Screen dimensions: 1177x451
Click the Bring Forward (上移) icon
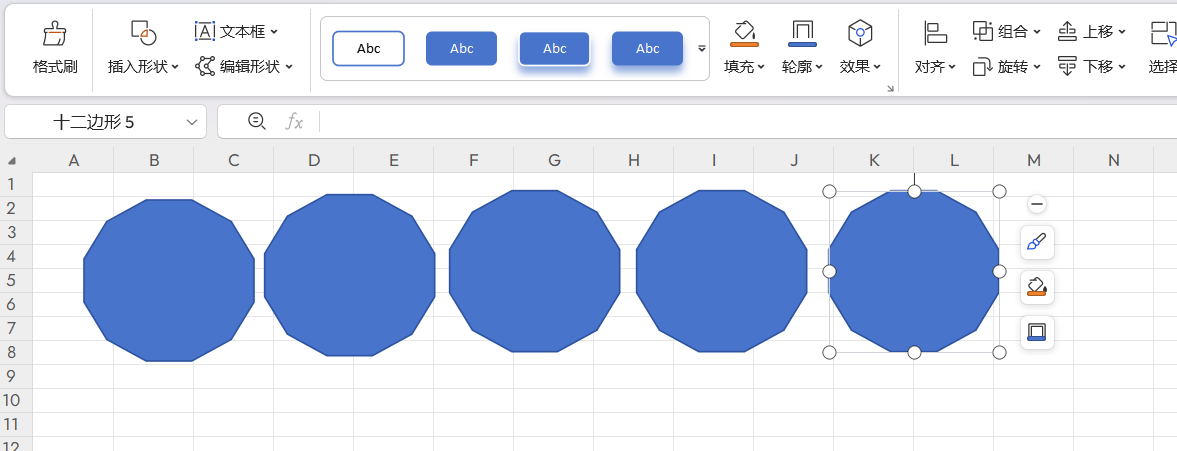click(1067, 31)
